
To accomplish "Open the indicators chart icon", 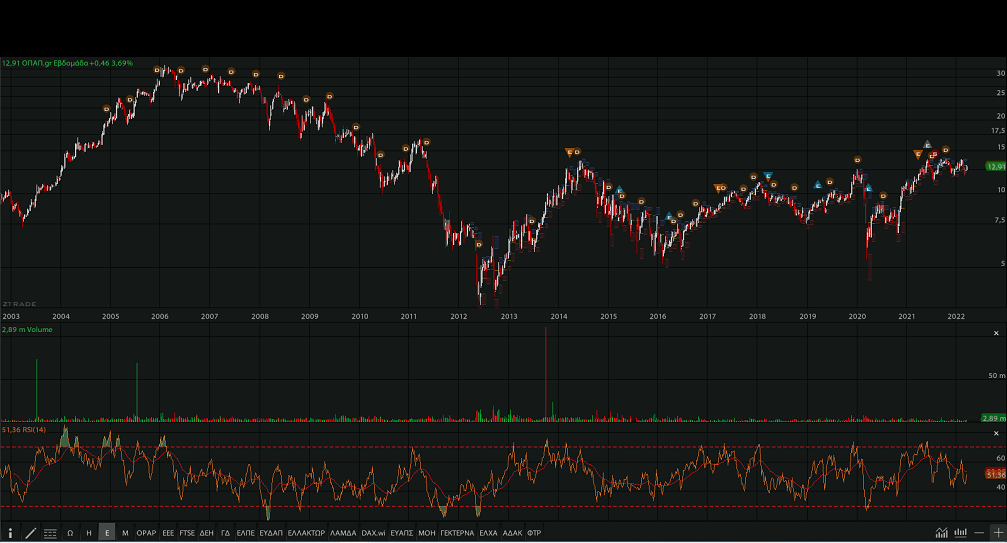I will tap(941, 532).
